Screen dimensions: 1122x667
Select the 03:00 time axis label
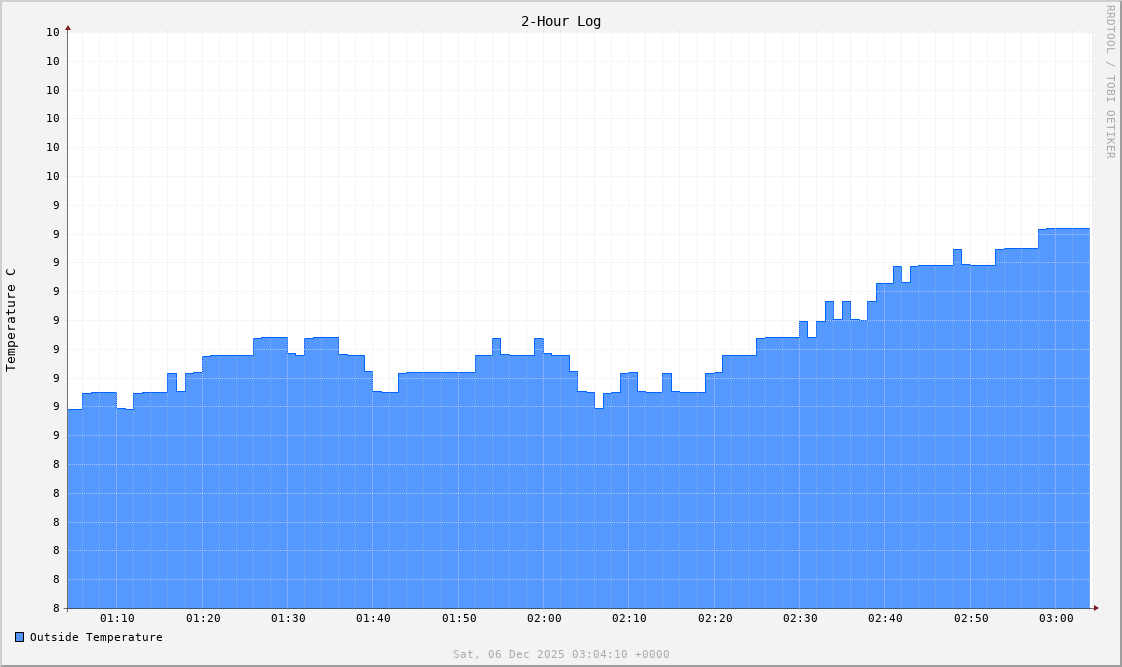(1055, 620)
